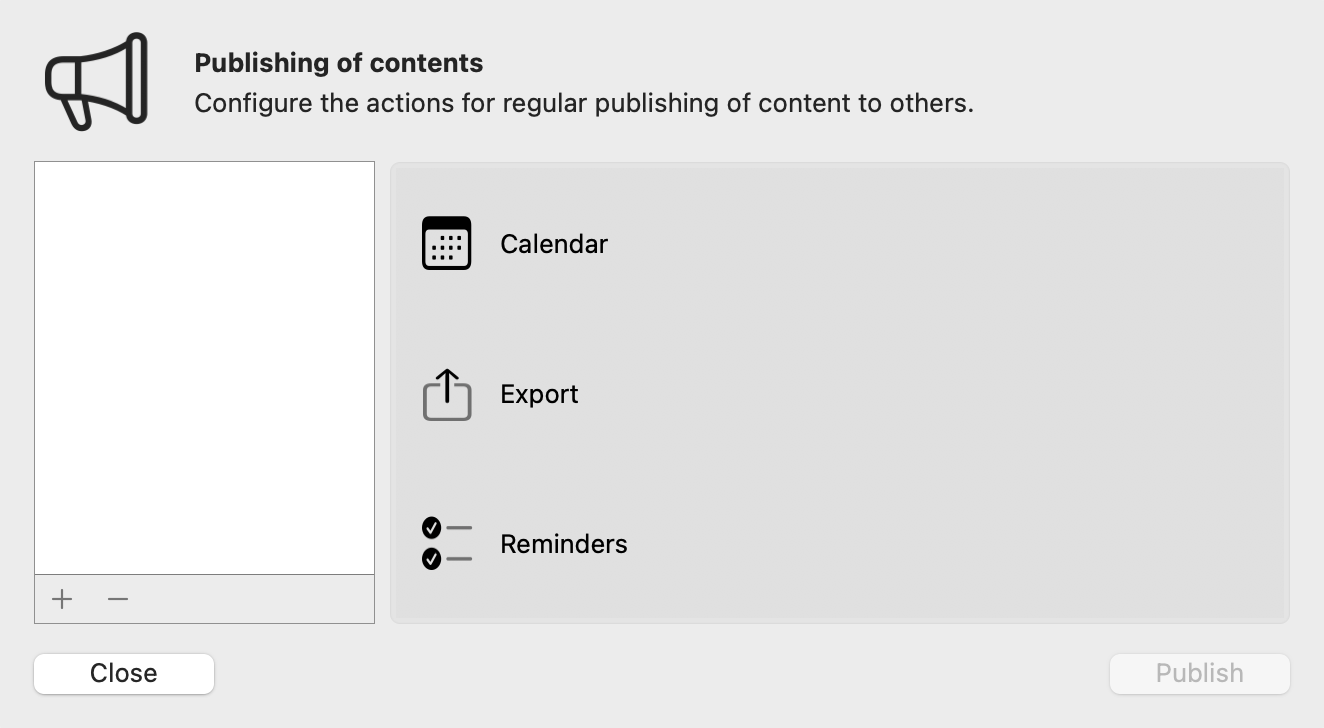Click the configure actions description text
This screenshot has height=728, width=1324.
(583, 103)
